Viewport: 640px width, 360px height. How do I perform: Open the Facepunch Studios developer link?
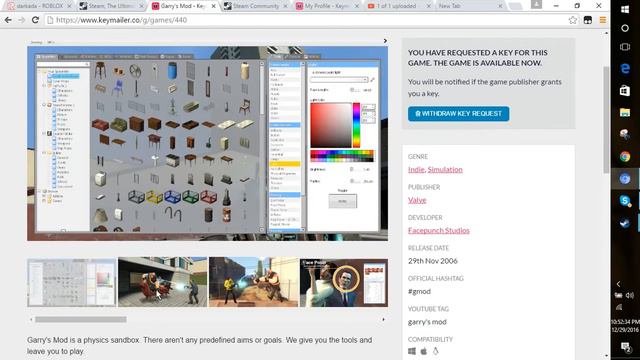tap(438, 230)
